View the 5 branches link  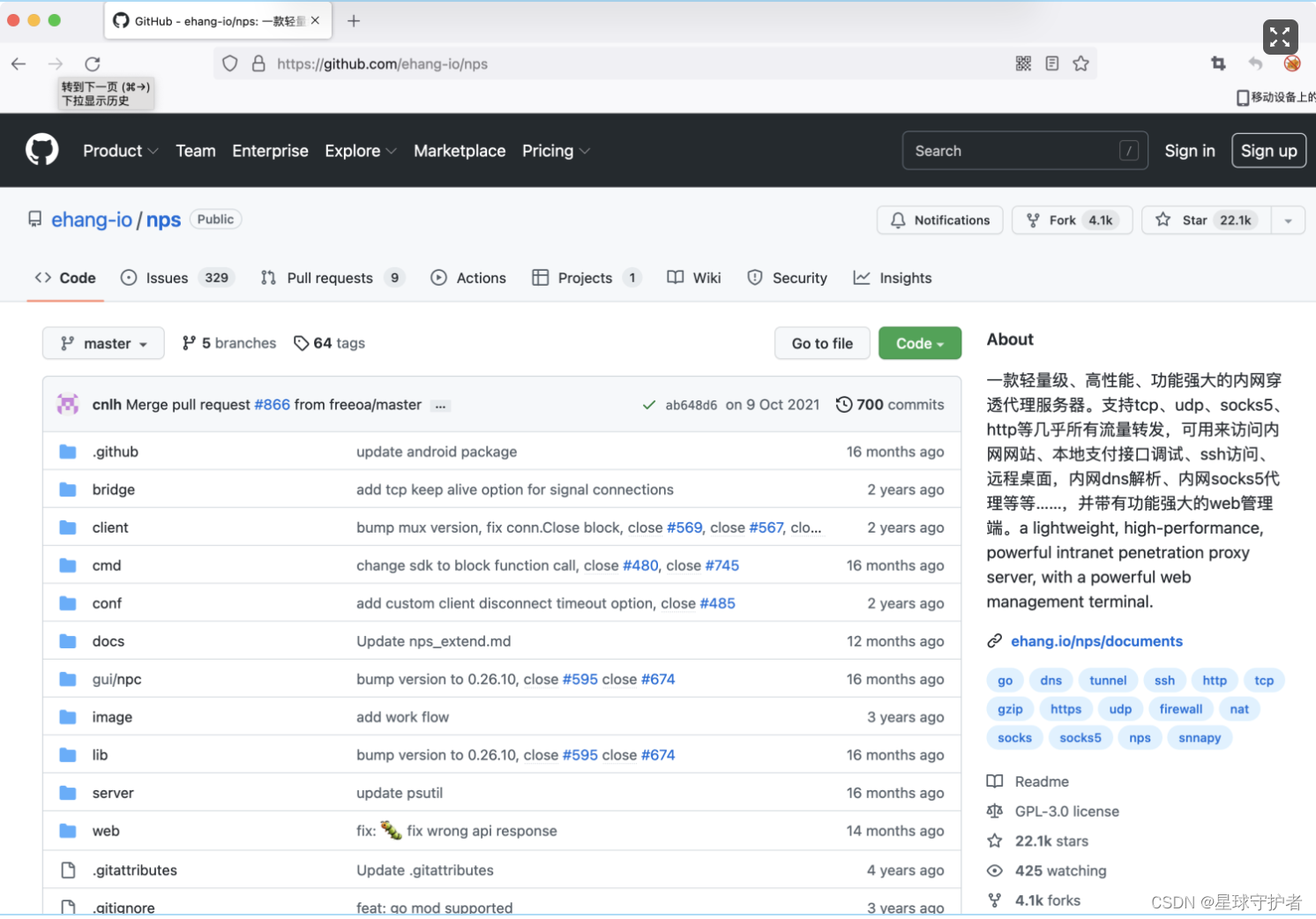229,343
